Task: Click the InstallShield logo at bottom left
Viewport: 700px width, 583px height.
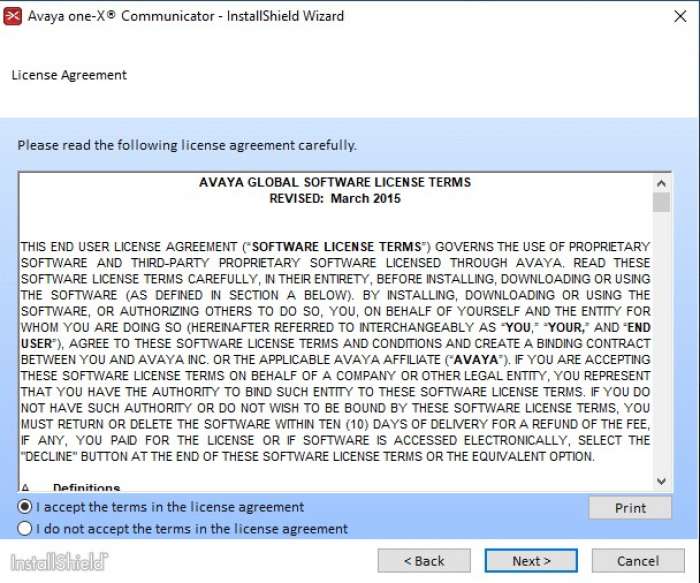Action: coord(59,561)
